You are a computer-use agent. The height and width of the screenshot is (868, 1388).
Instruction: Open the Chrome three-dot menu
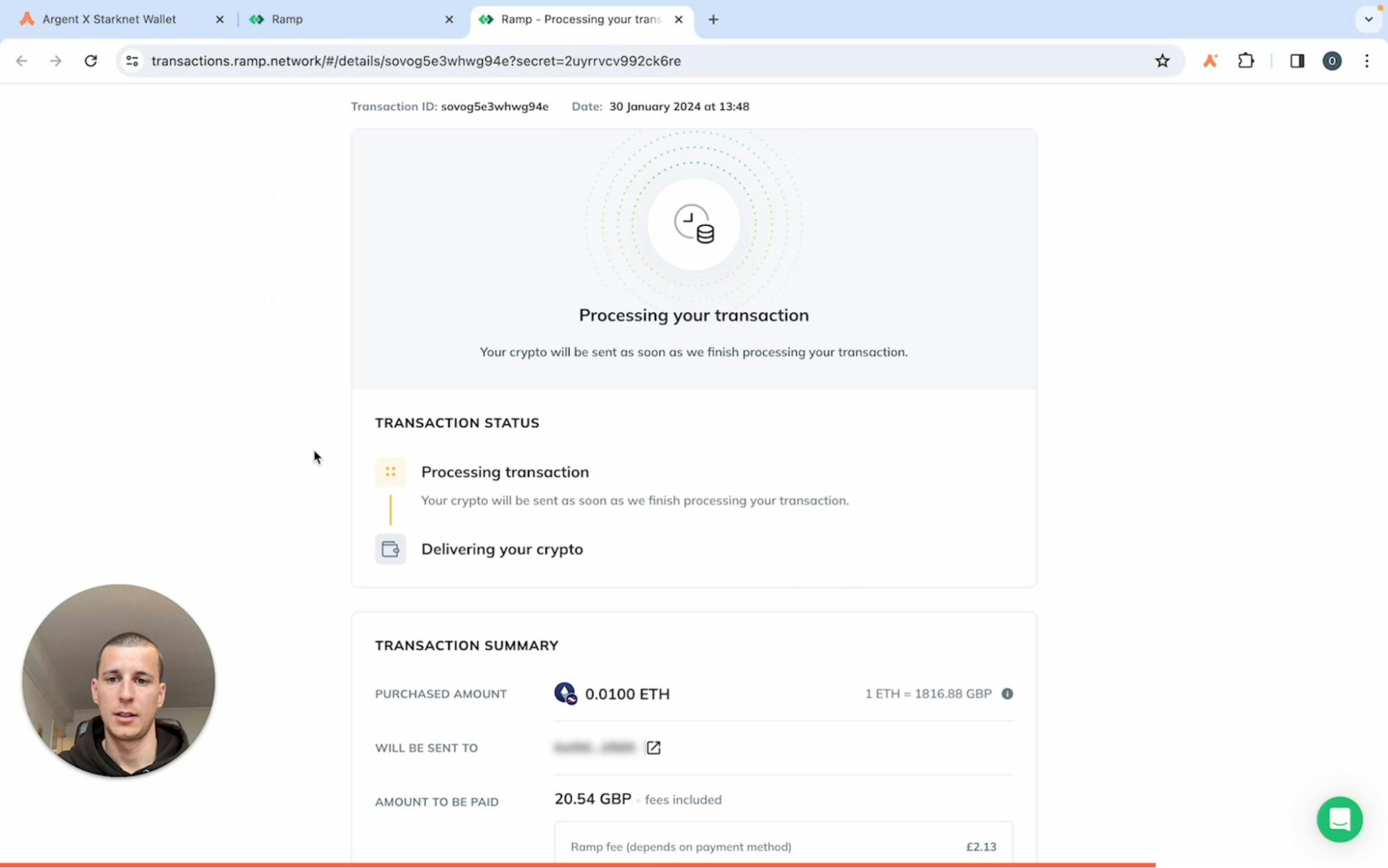[1367, 61]
